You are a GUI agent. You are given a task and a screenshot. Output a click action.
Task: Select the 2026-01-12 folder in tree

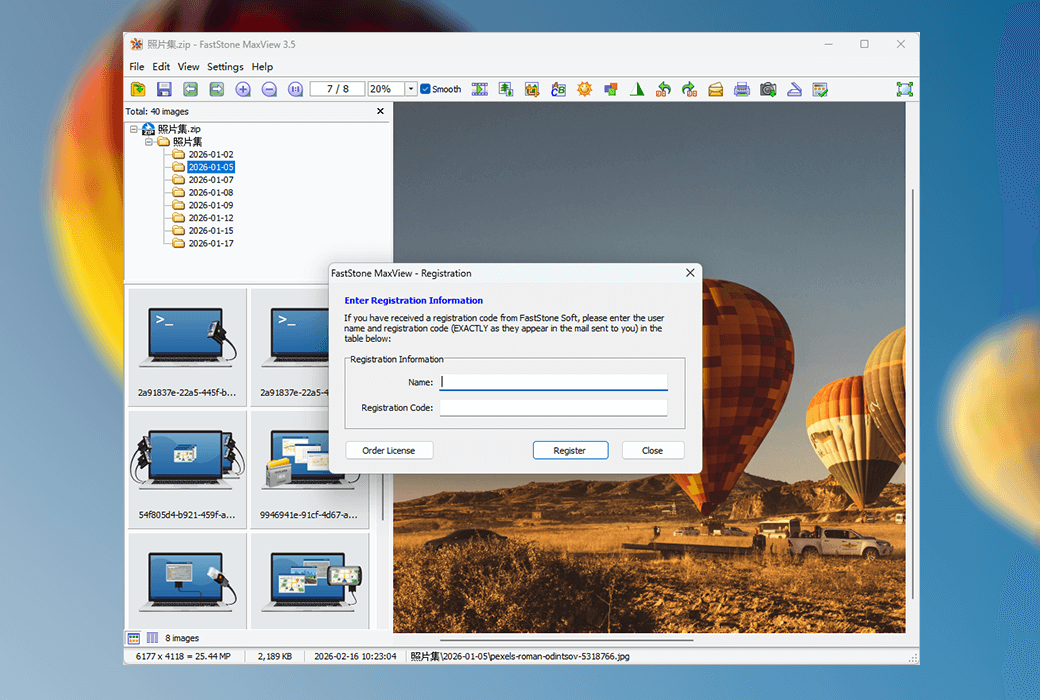(x=210, y=218)
